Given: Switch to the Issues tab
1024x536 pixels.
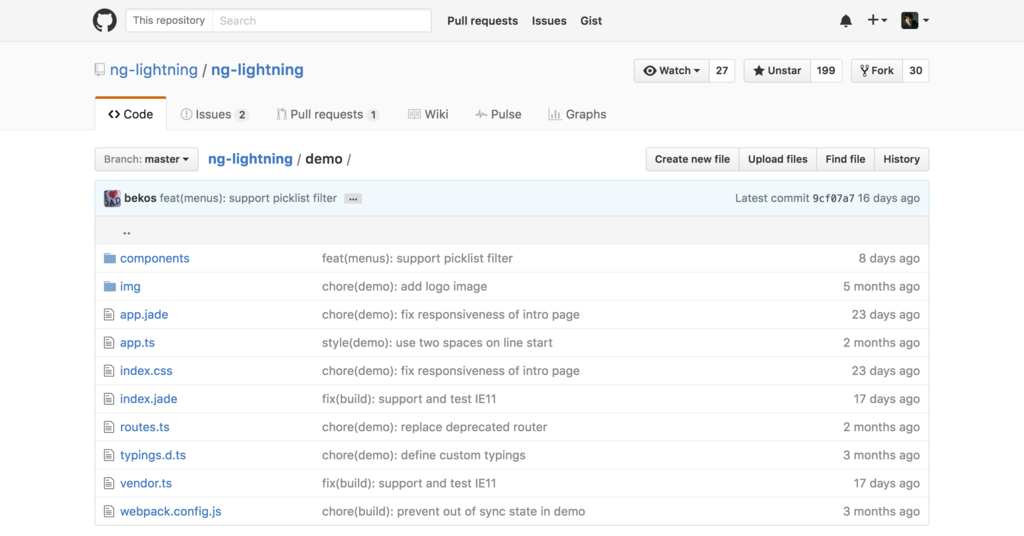Looking at the screenshot, I should (214, 114).
